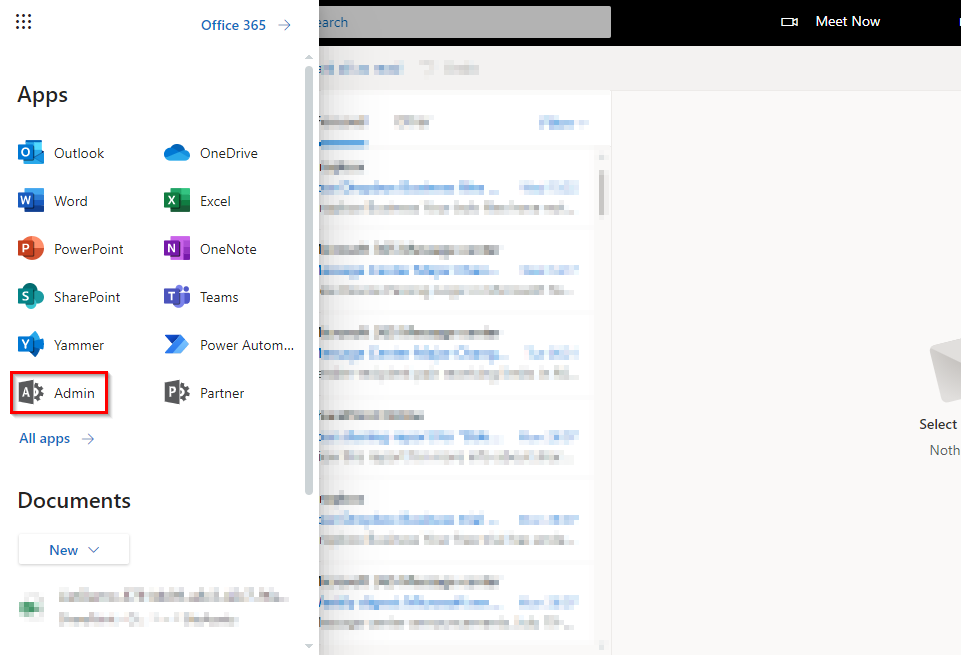Click the app launcher waffle icon

coord(23,22)
